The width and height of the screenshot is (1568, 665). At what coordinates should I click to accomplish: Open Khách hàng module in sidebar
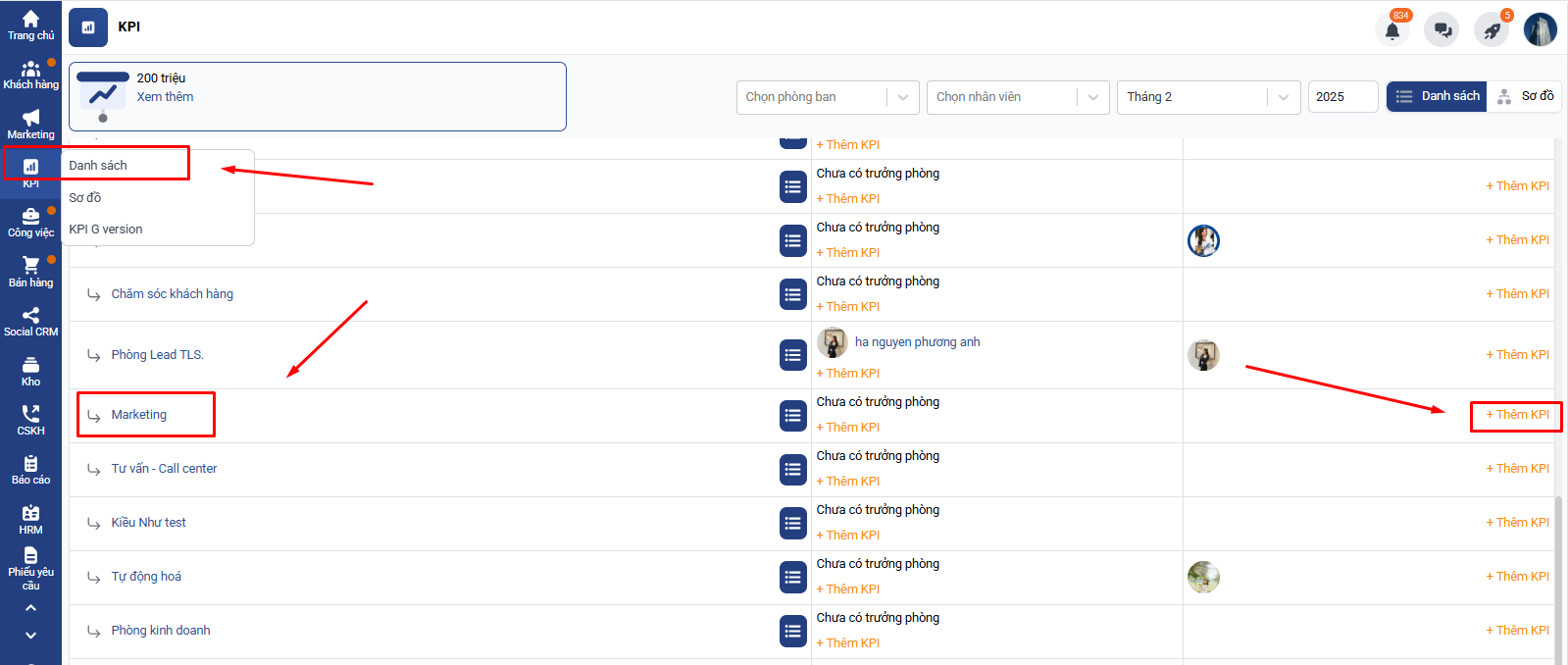point(30,76)
